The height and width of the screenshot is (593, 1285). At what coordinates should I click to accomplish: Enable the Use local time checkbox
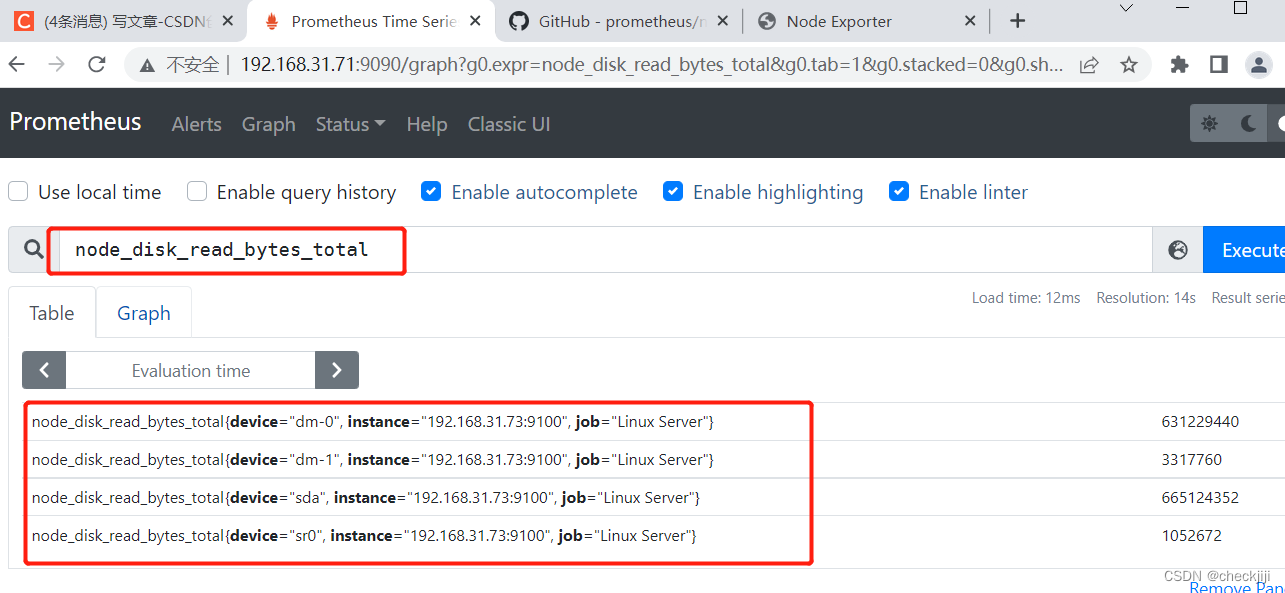18,191
